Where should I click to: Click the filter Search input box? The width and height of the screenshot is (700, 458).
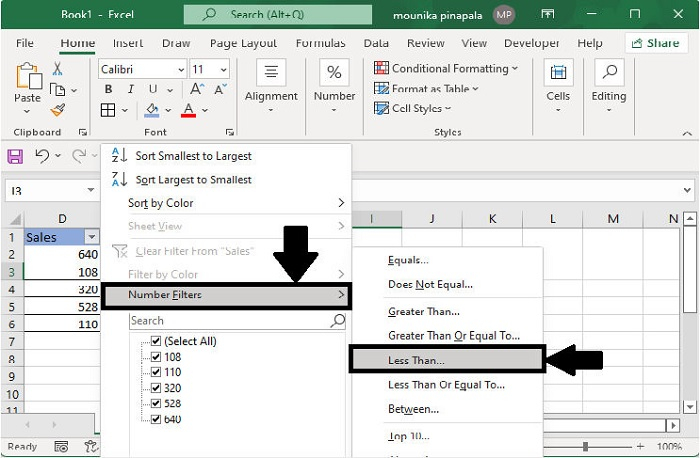[238, 321]
